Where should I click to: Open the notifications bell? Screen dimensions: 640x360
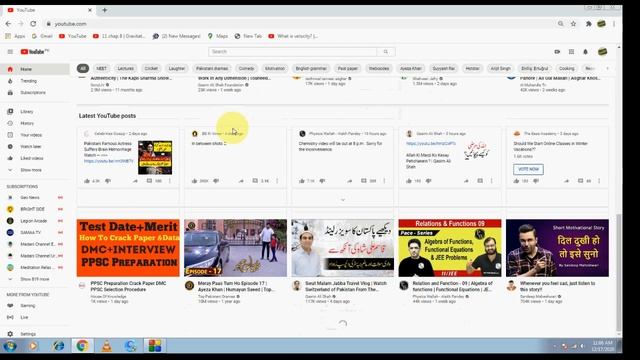coord(586,52)
